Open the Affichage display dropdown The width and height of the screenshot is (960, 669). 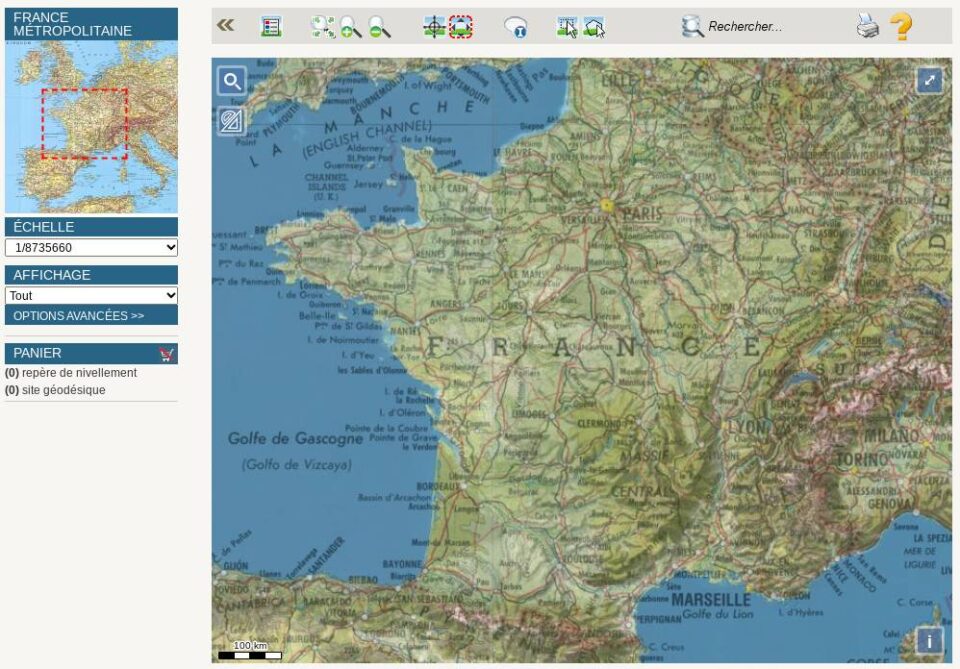(x=91, y=296)
